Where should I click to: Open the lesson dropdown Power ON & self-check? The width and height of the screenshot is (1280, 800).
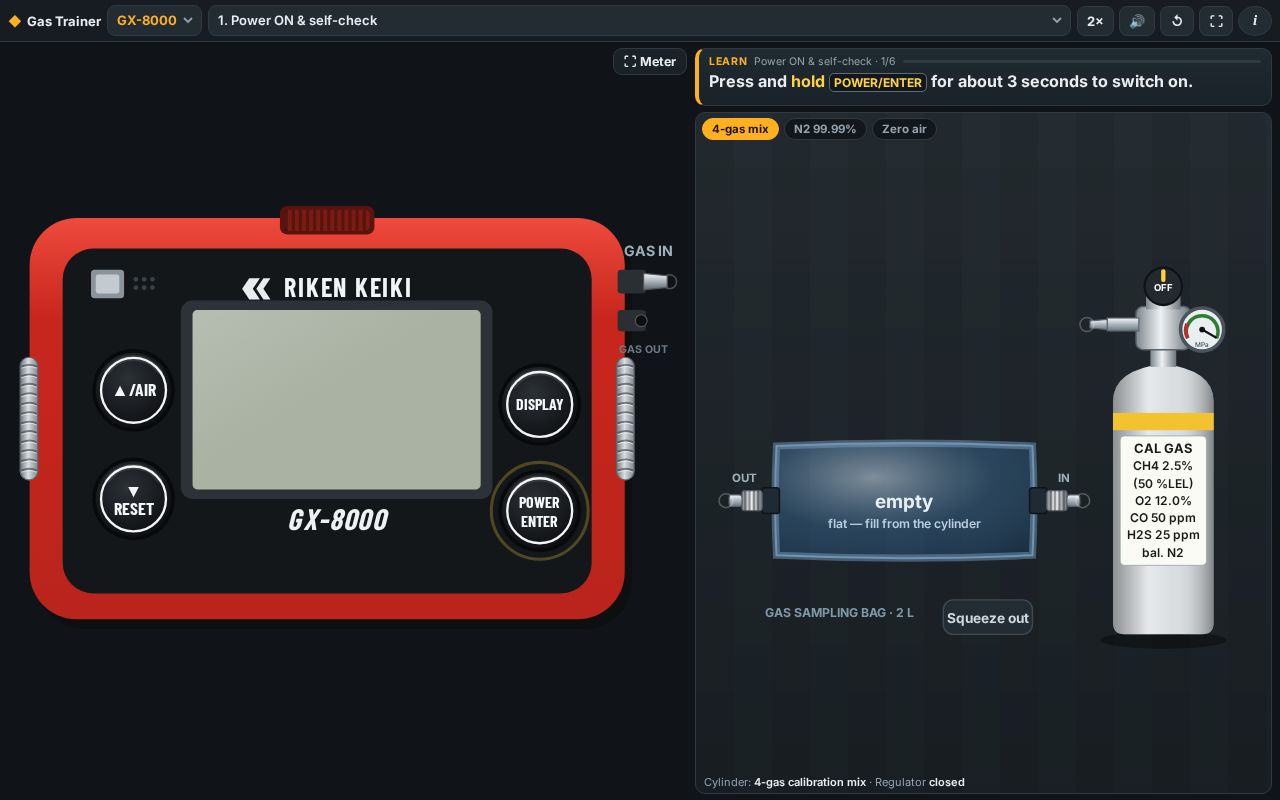click(640, 20)
